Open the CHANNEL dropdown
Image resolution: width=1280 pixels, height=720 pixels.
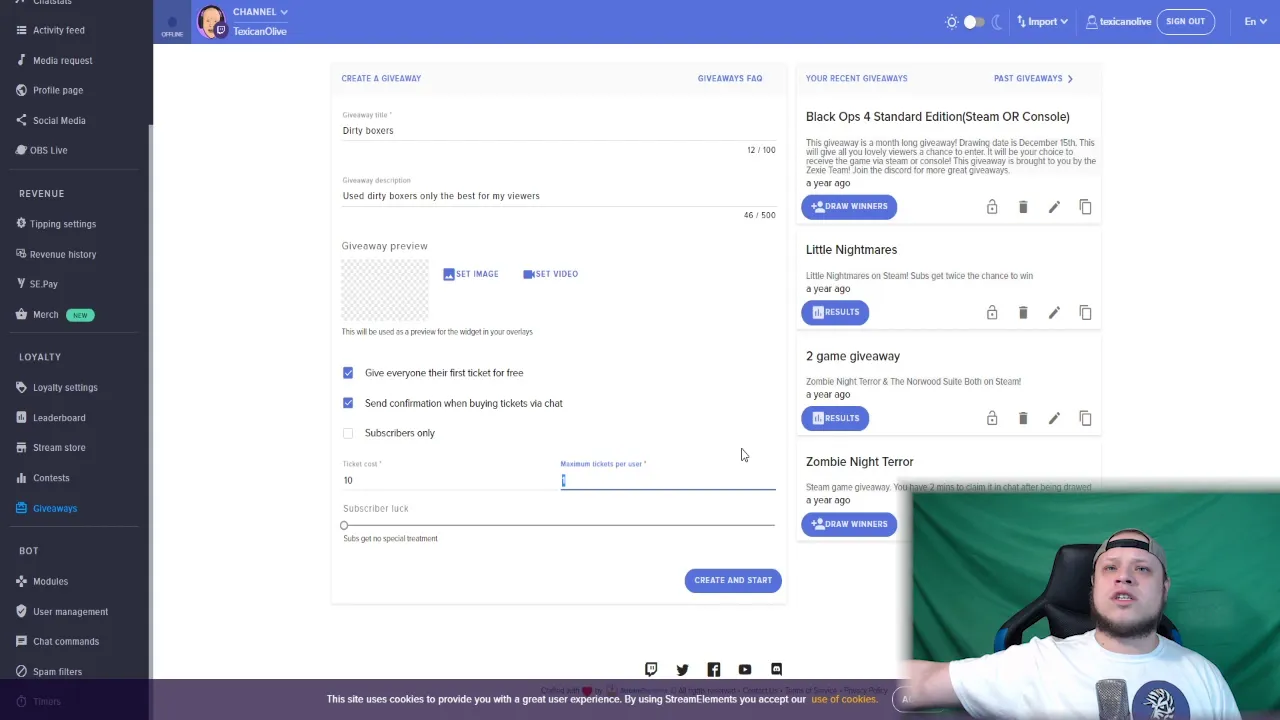(260, 12)
